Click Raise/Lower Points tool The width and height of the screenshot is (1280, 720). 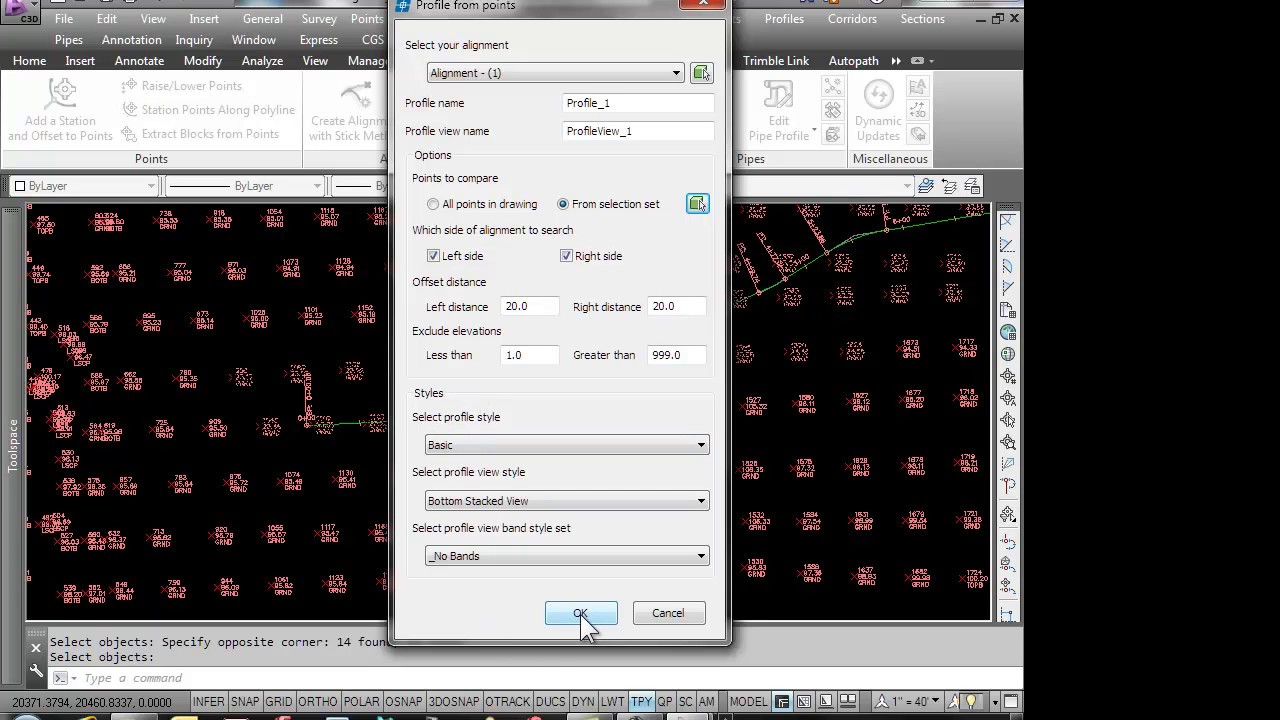pos(181,86)
